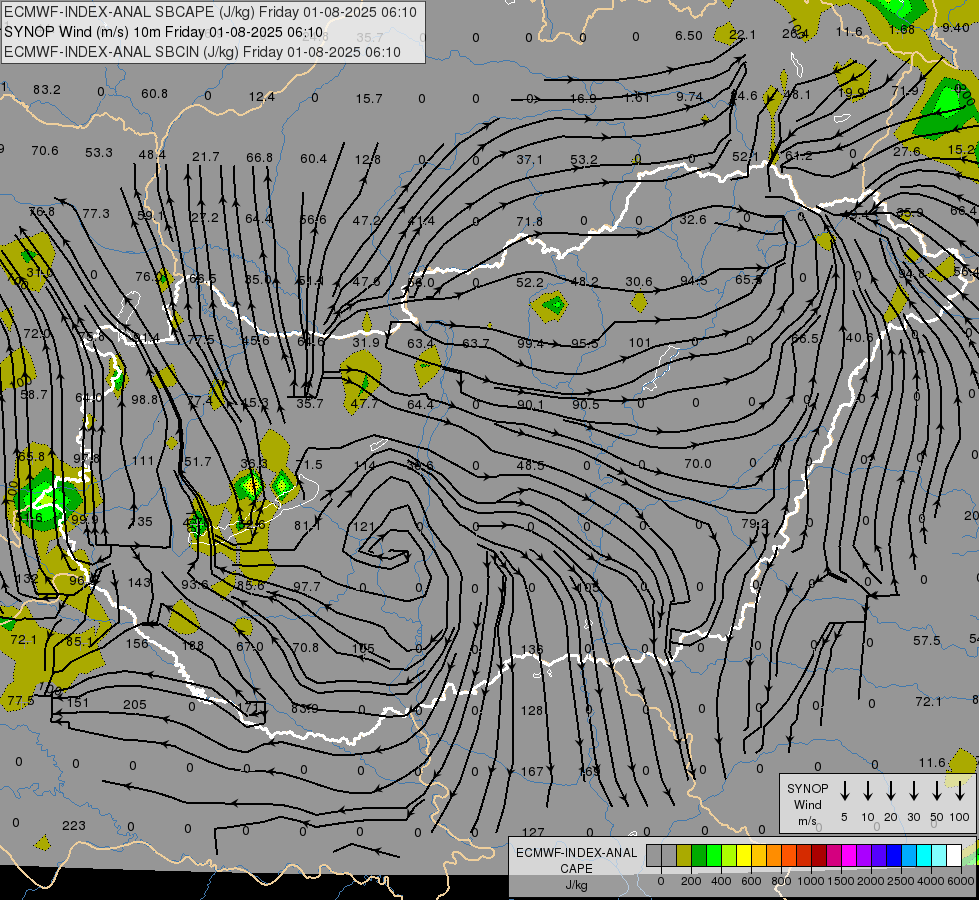Screen dimensions: 979x900
Task: Click the 6000 tick label on CAPE scale
Action: coord(962,881)
